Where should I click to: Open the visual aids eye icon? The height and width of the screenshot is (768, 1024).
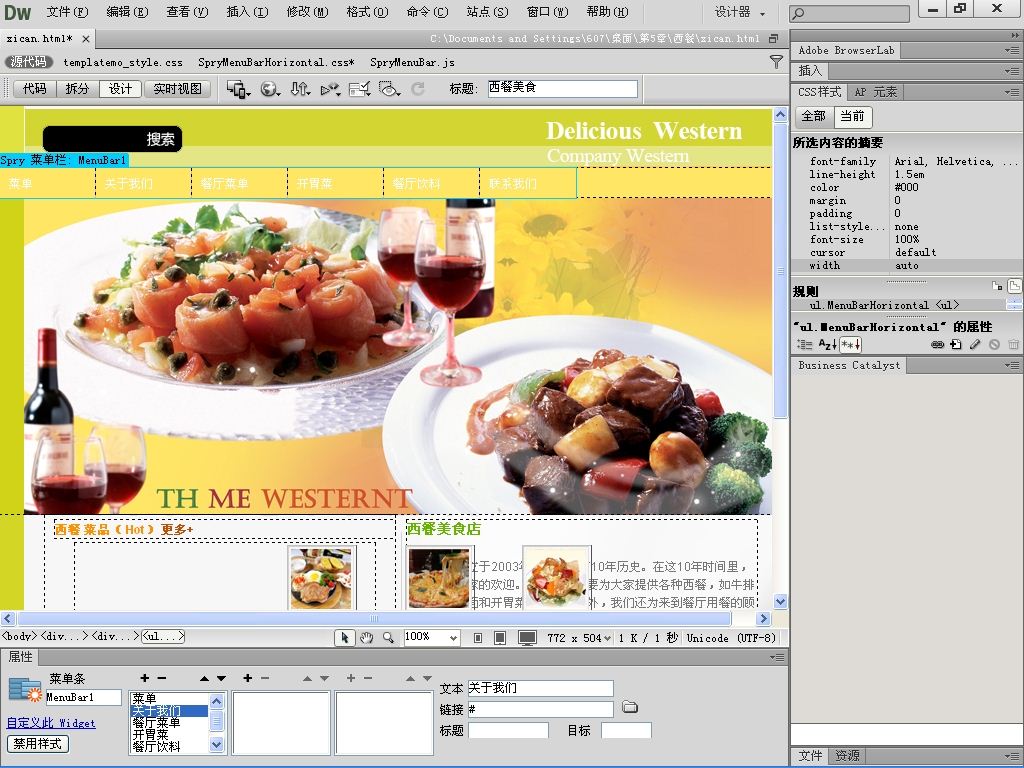click(389, 89)
